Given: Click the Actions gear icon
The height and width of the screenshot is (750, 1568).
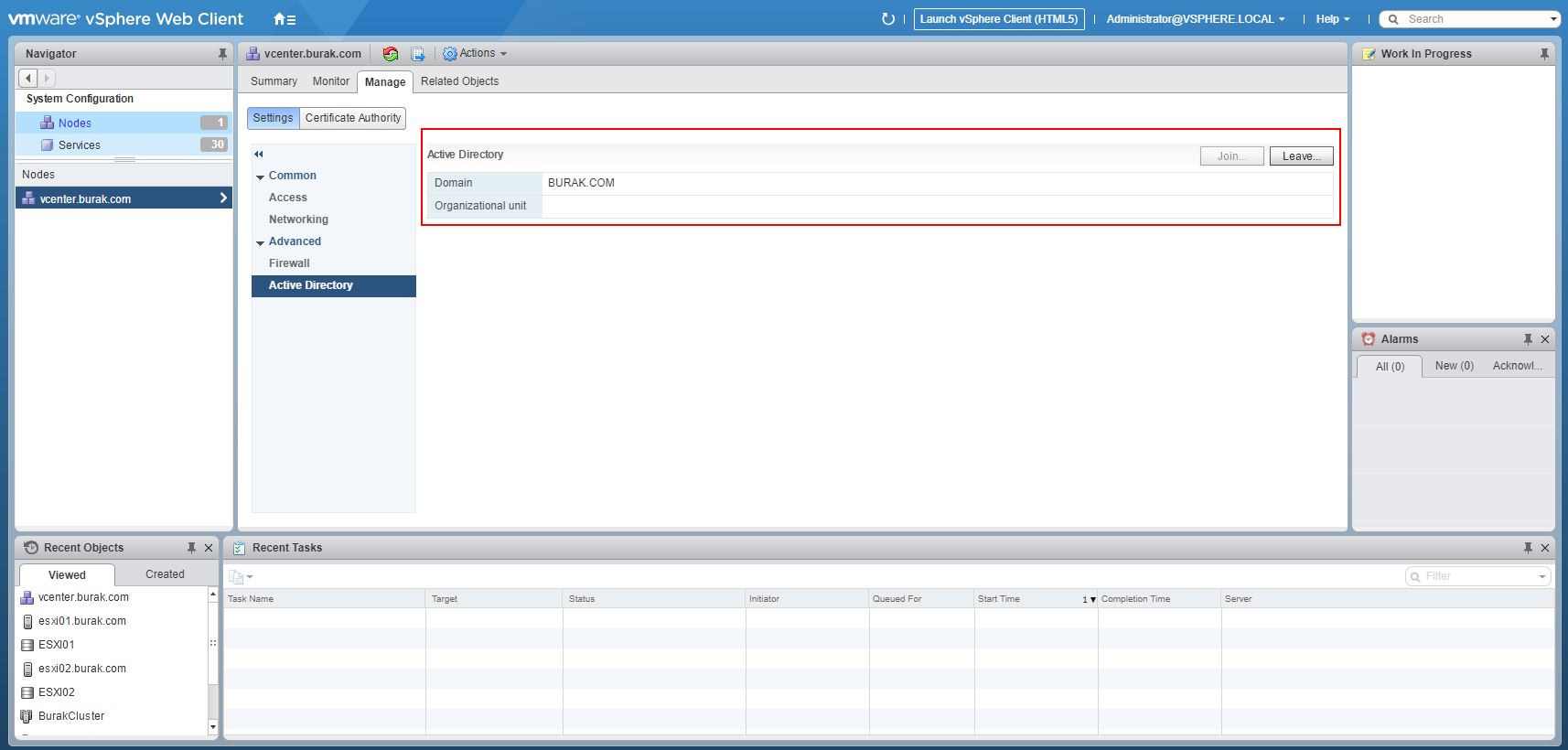Looking at the screenshot, I should [x=449, y=54].
